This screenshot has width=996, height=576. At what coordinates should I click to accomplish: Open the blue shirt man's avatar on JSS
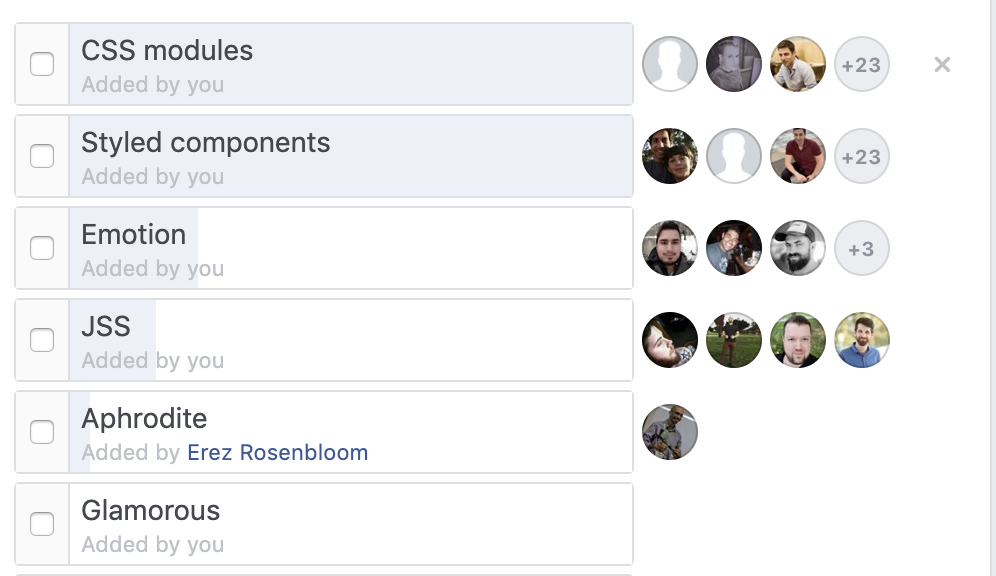[x=861, y=340]
